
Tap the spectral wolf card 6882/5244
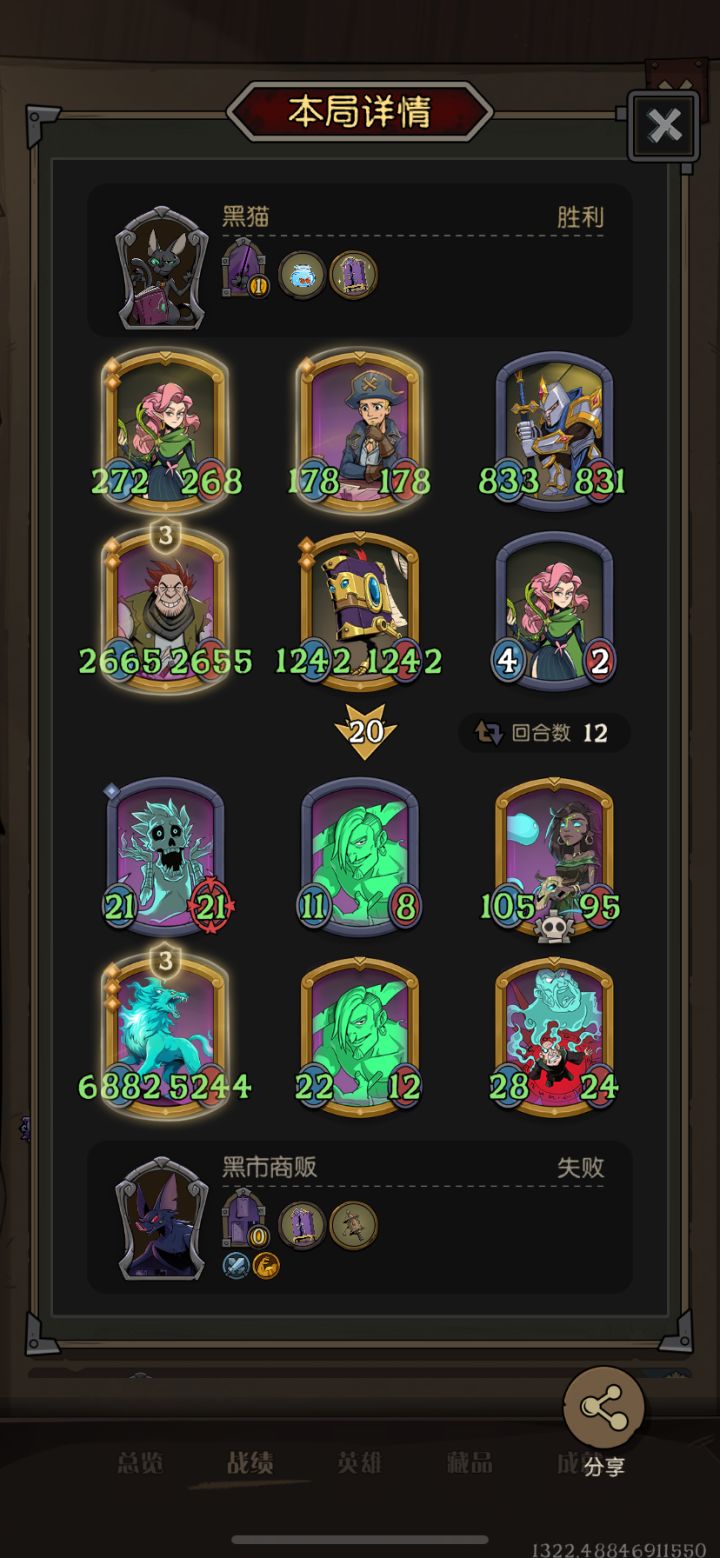coord(165,1033)
